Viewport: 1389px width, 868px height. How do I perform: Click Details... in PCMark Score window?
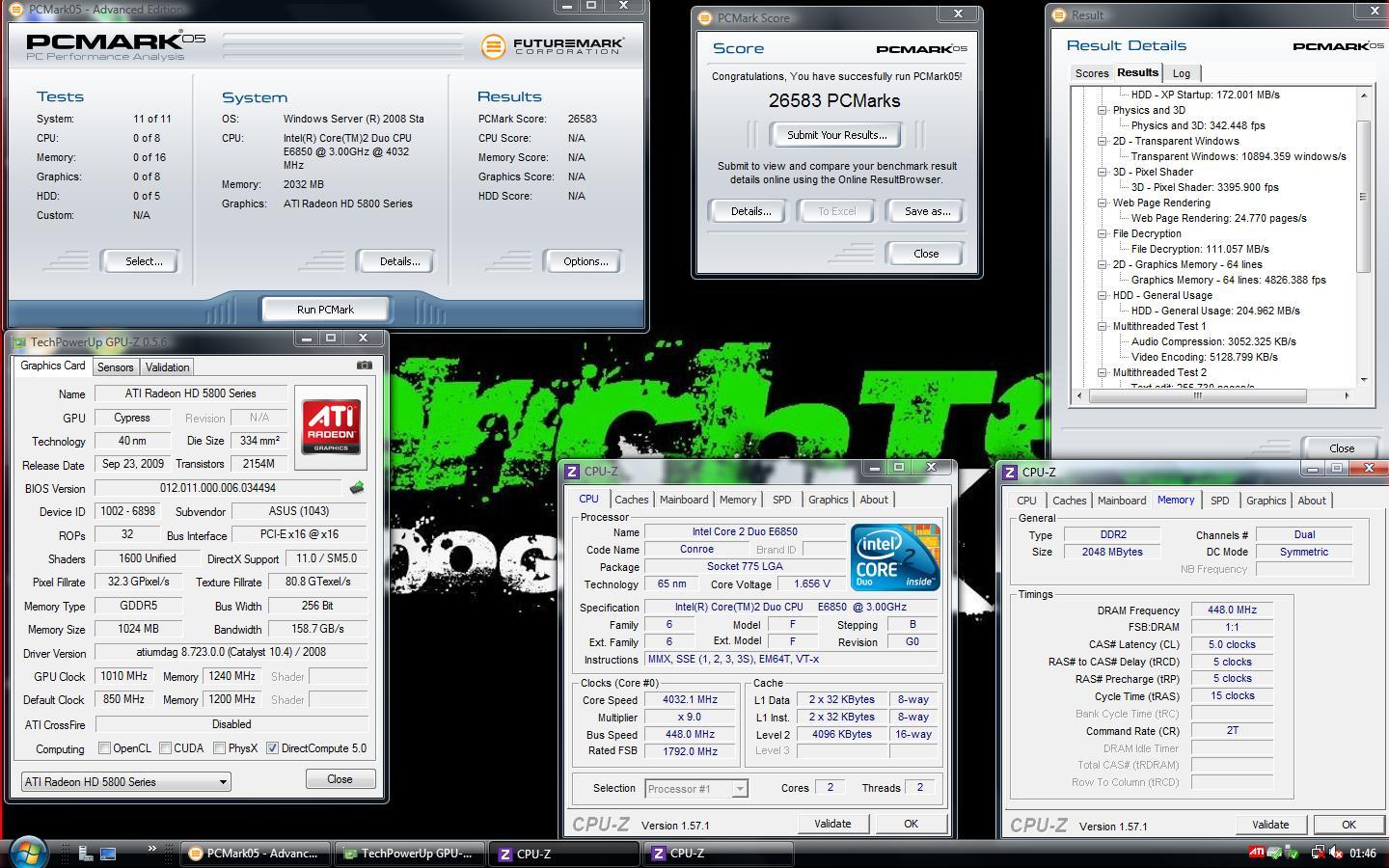point(749,211)
